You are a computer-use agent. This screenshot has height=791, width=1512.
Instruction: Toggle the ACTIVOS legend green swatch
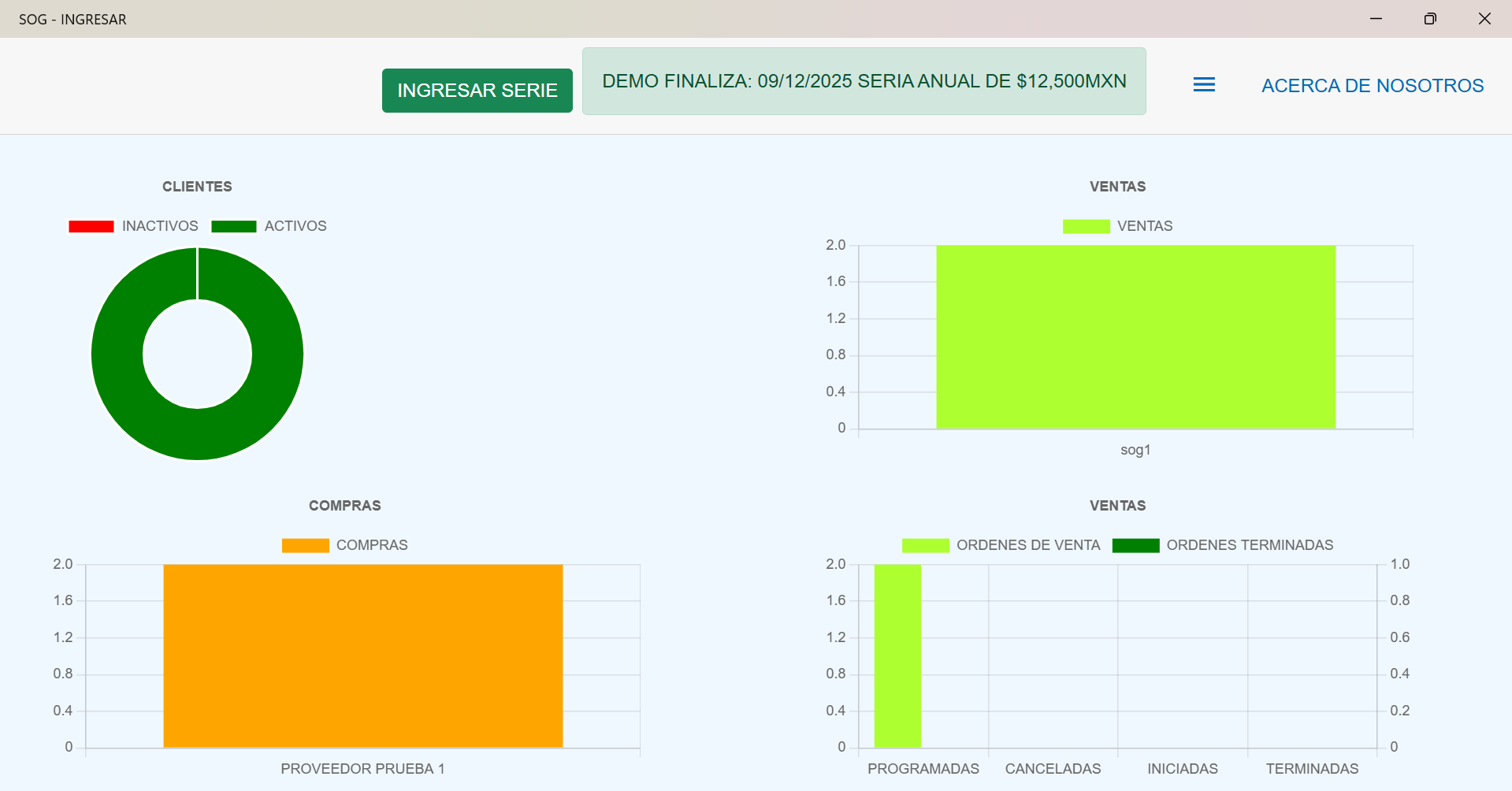234,227
